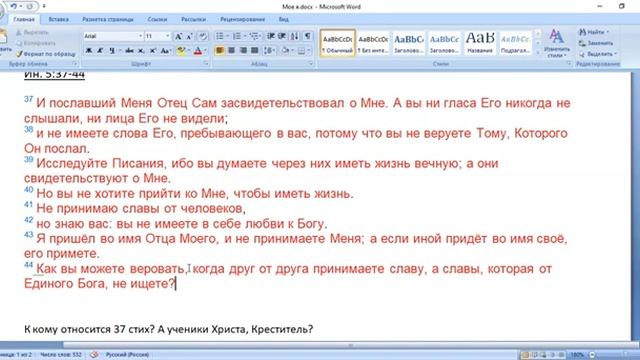This screenshot has height=360, width=640.
Task: Switch to the Вставка tab
Action: pyautogui.click(x=58, y=19)
